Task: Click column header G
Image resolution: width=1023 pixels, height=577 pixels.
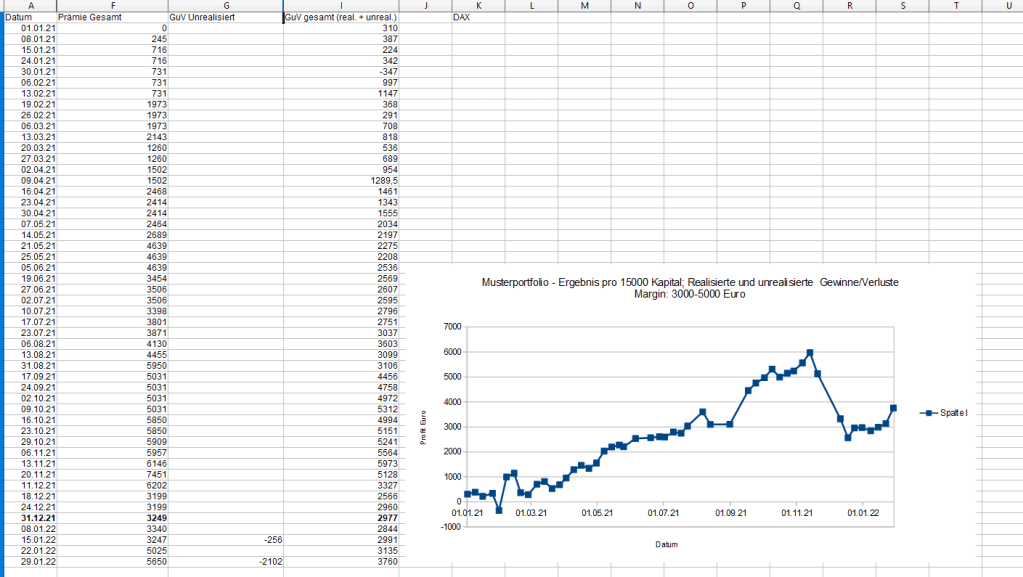Action: pyautogui.click(x=225, y=6)
